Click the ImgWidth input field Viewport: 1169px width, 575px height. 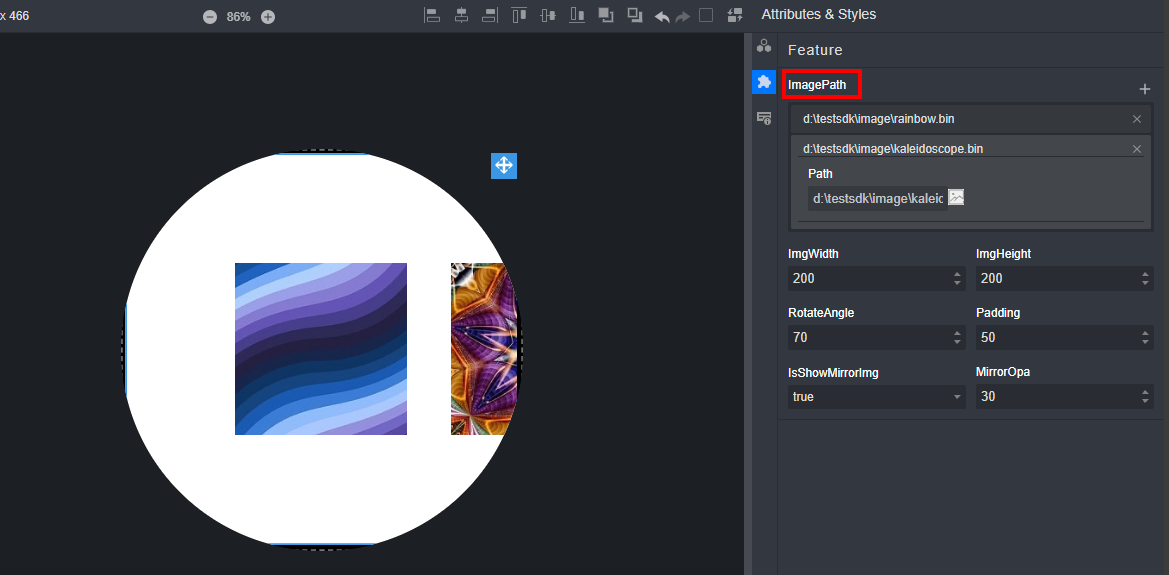pyautogui.click(x=868, y=278)
